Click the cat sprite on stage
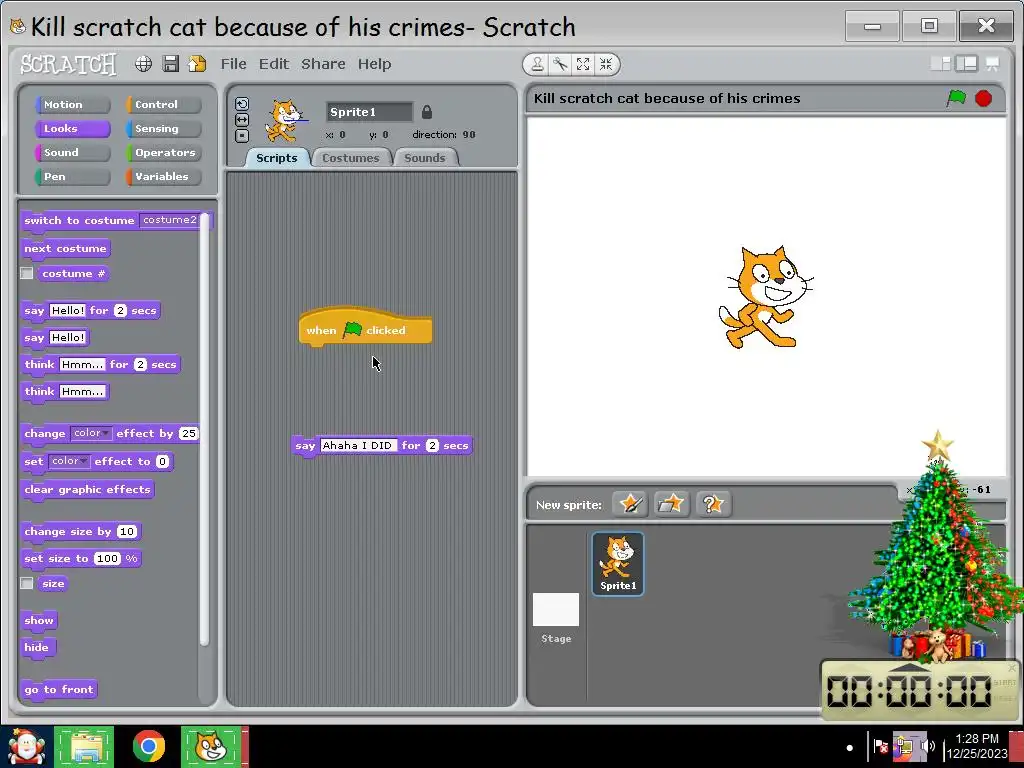The height and width of the screenshot is (768, 1024). click(765, 297)
